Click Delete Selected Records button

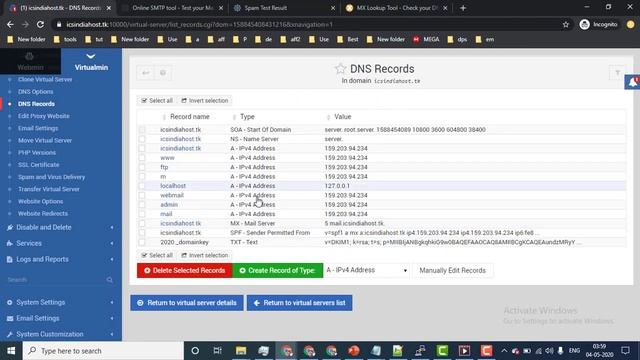(x=184, y=270)
